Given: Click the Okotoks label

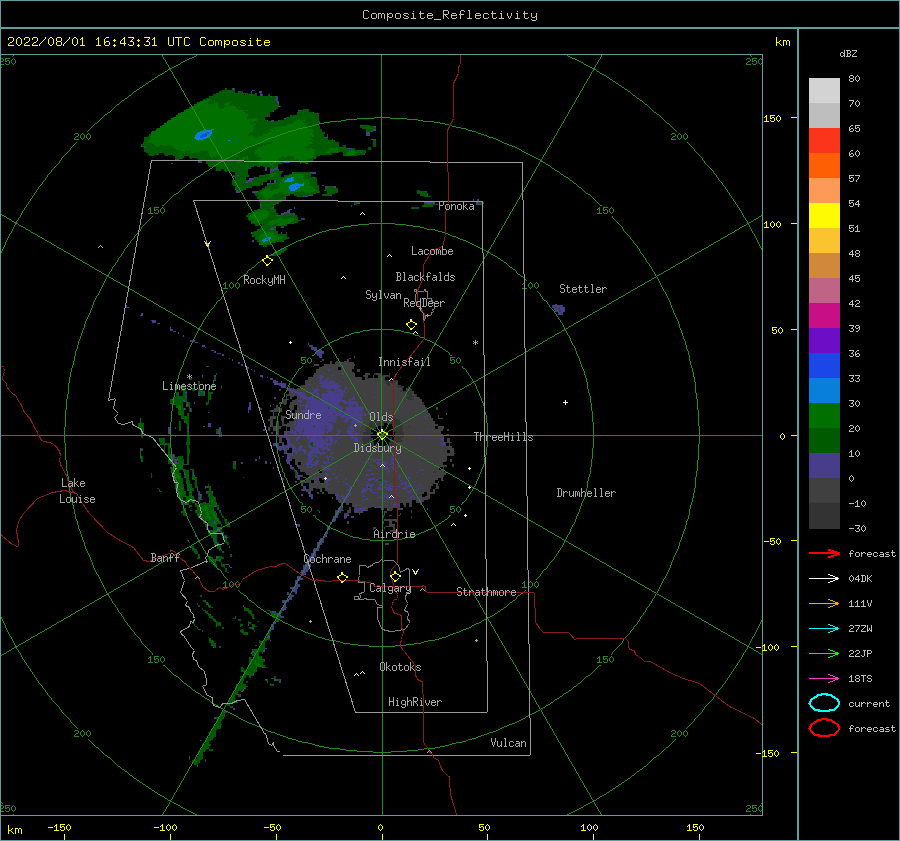Looking at the screenshot, I should (400, 667).
